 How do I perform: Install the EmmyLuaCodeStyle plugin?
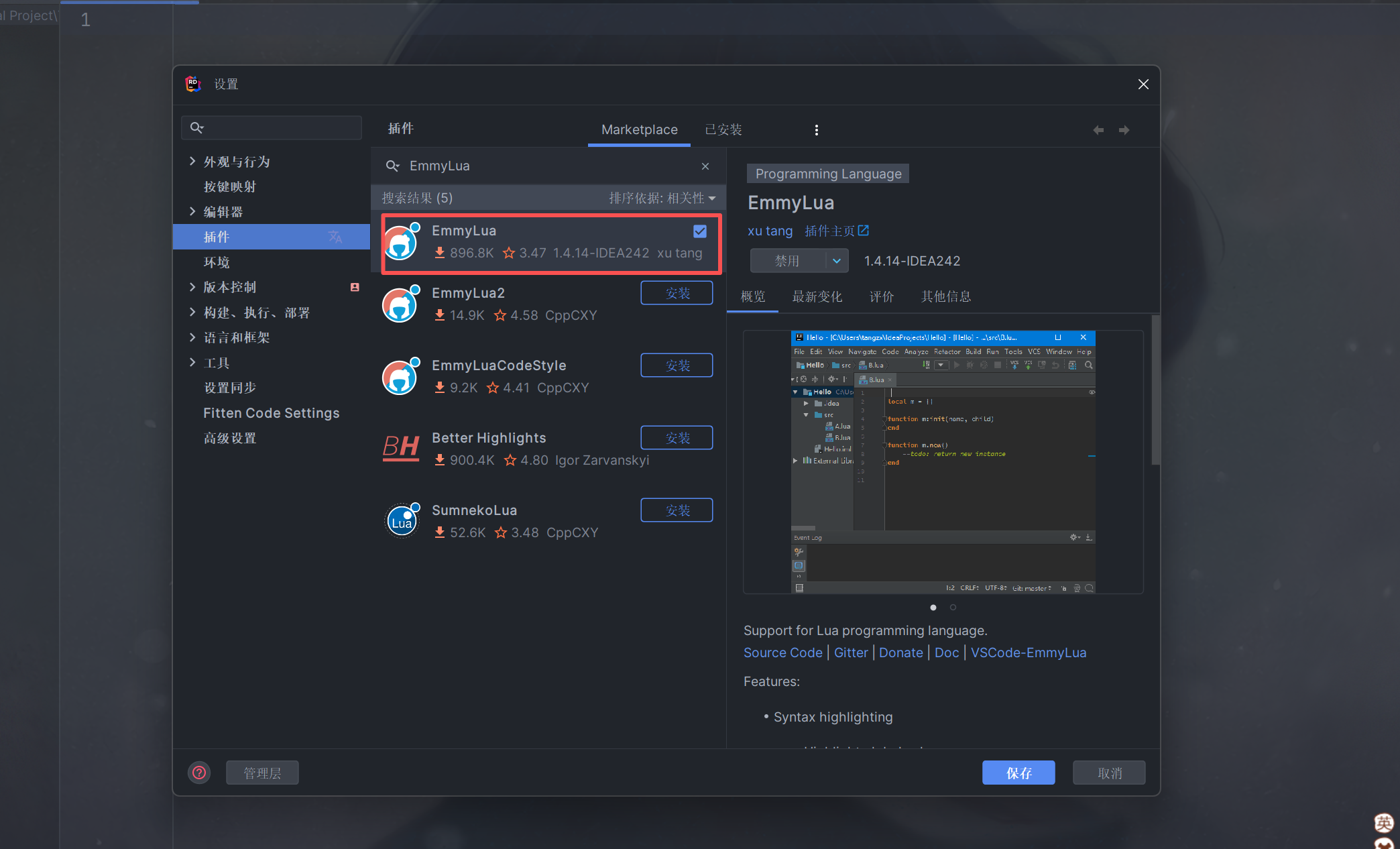coord(677,365)
